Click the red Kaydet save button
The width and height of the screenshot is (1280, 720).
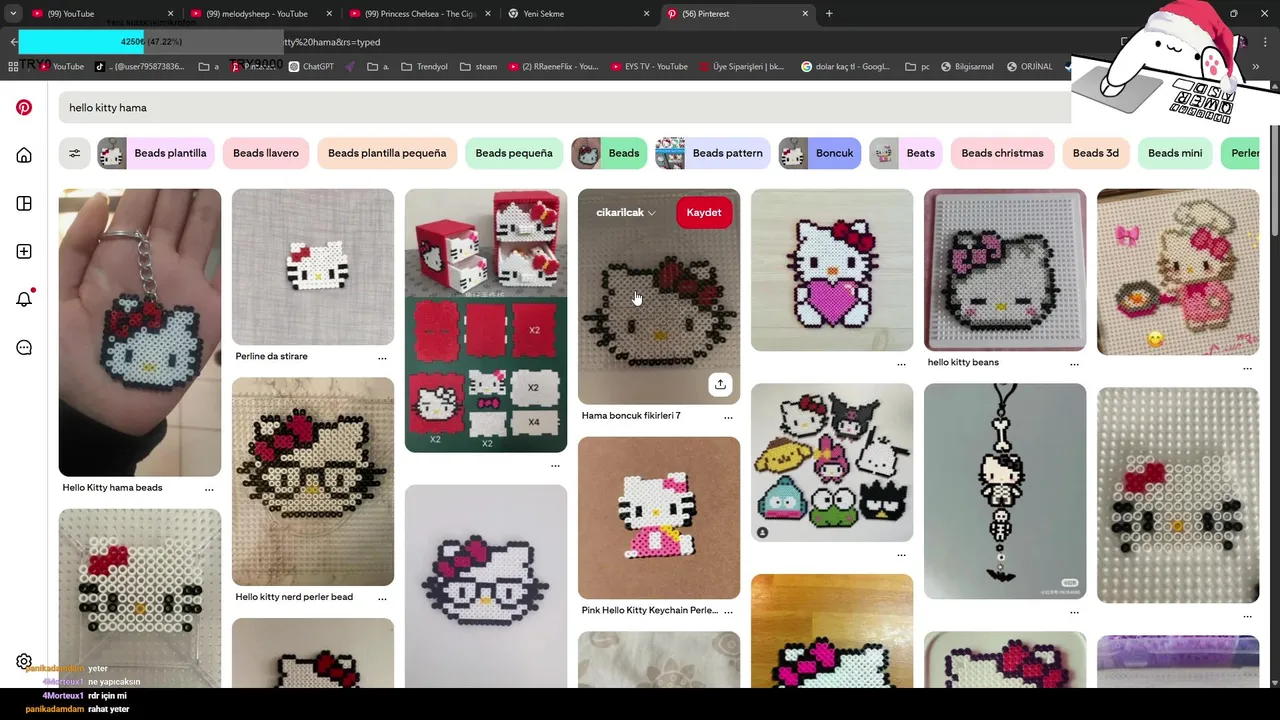point(704,213)
